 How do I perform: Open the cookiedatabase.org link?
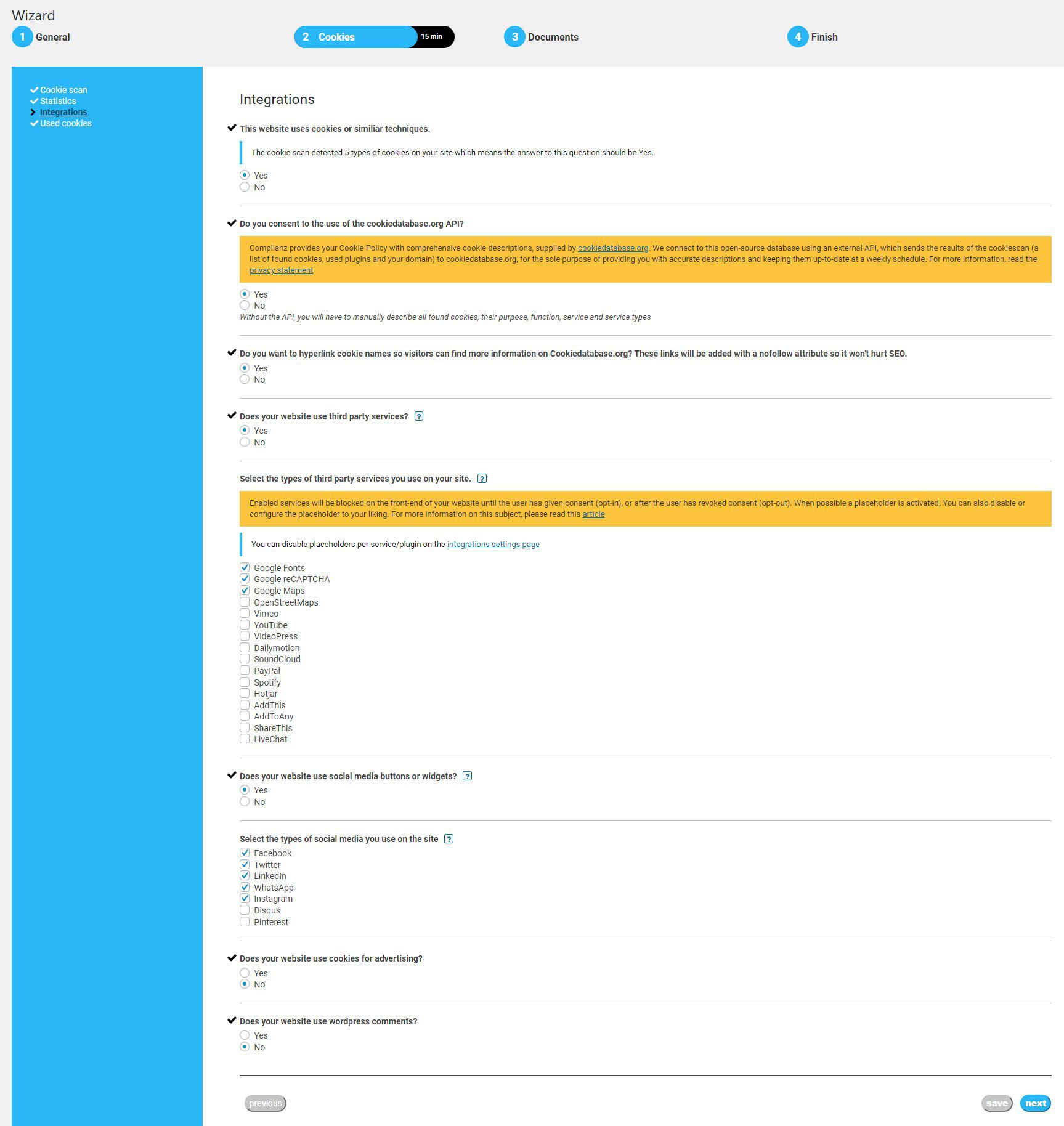tap(613, 248)
